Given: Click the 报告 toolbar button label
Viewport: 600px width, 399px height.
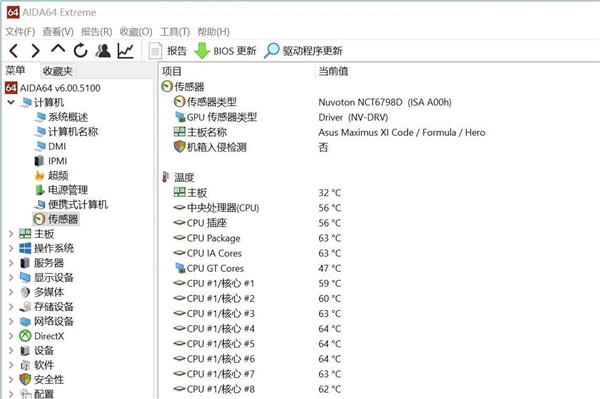Looking at the screenshot, I should (177, 51).
